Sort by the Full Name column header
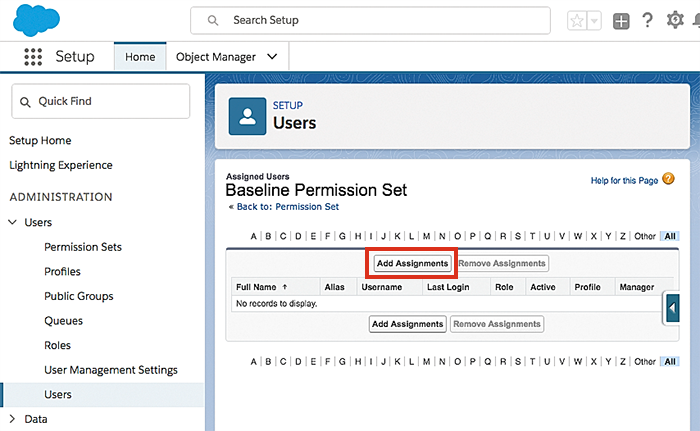This screenshot has height=431, width=700. coord(256,287)
